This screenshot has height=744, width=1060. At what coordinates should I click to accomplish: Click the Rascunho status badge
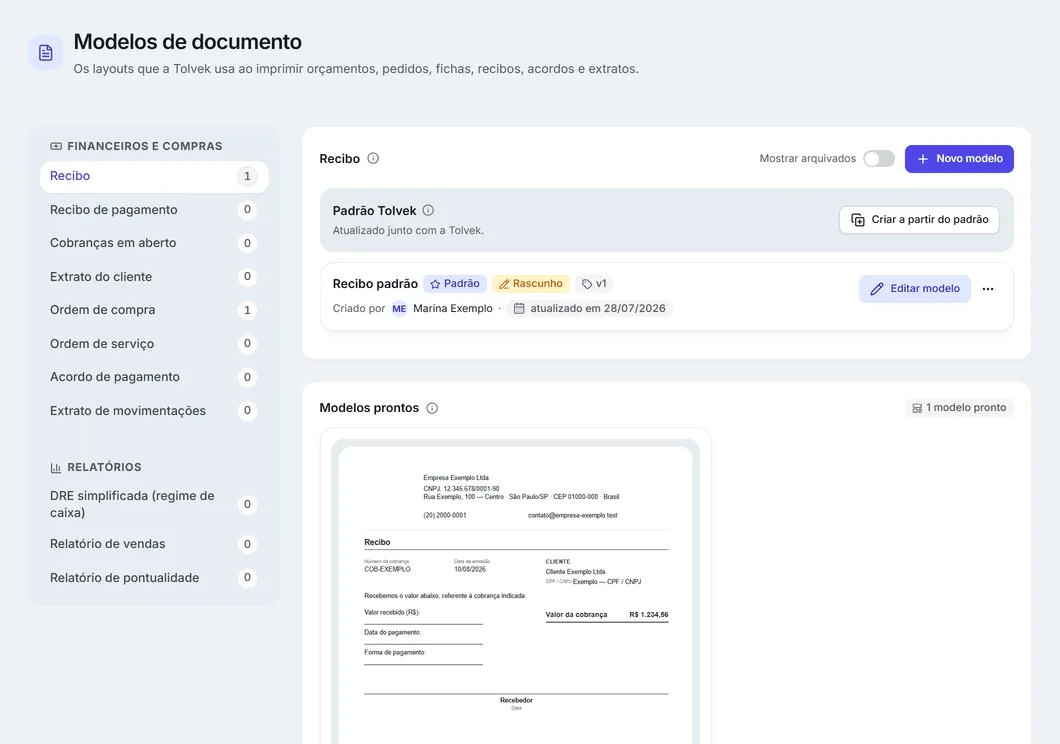(531, 284)
